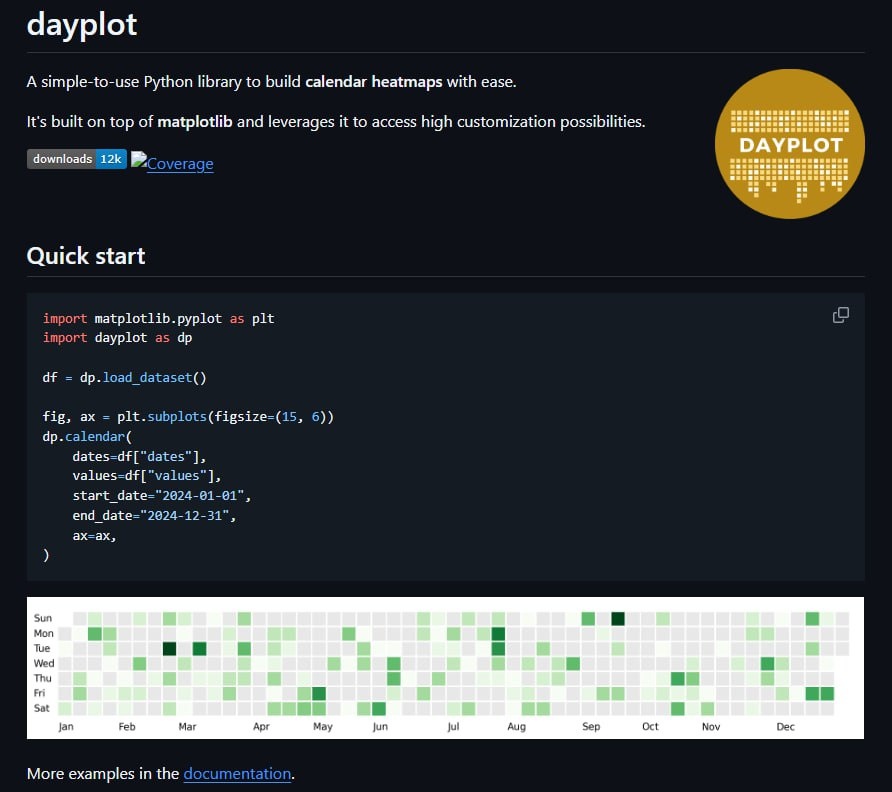Click the 'values=df["values"],' code line
892x792 pixels.
[146, 476]
